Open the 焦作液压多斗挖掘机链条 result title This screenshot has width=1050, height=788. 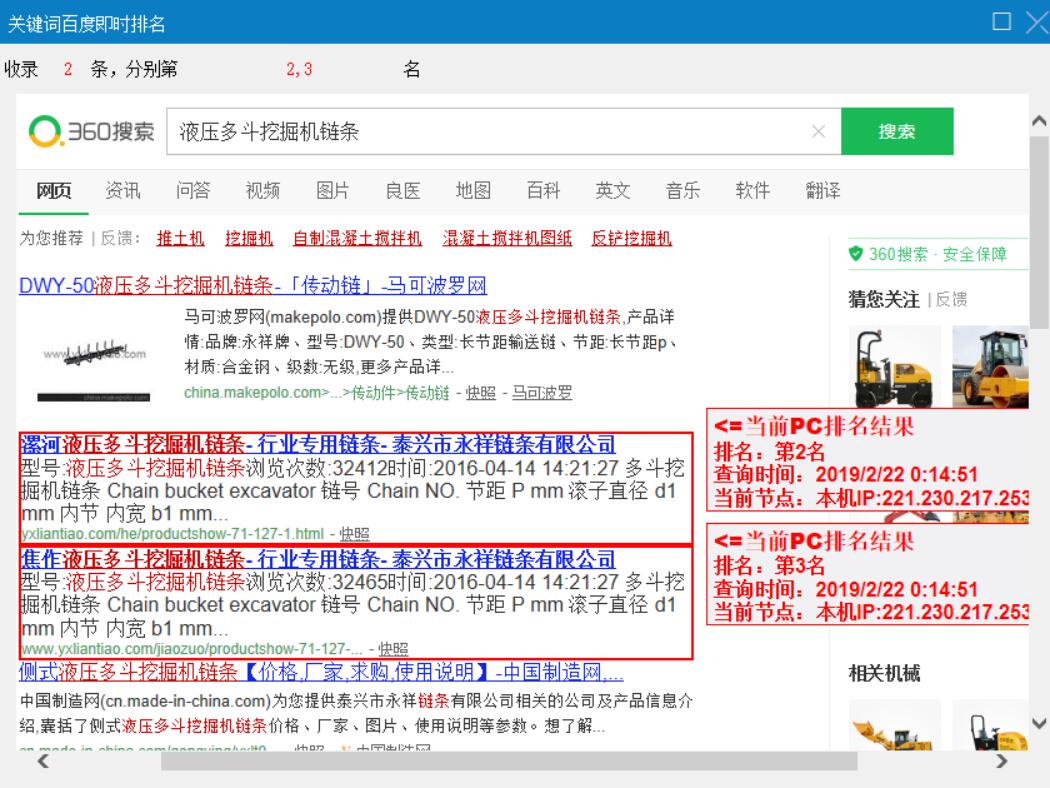pos(318,559)
